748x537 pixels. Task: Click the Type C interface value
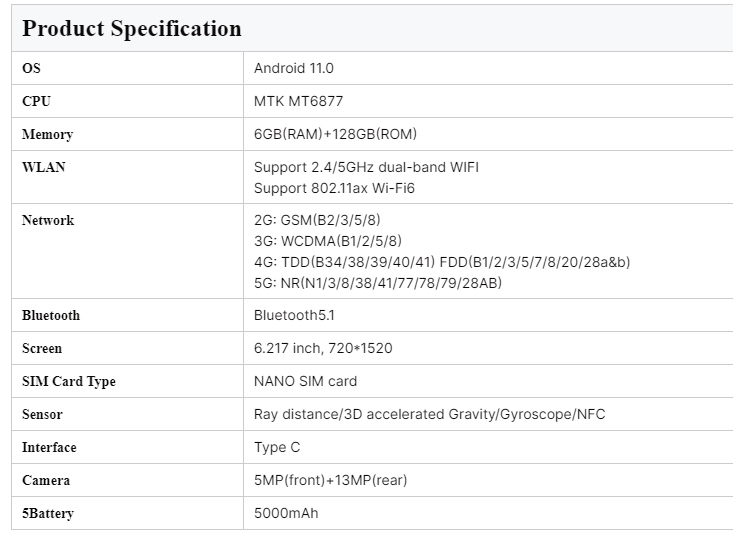[277, 447]
